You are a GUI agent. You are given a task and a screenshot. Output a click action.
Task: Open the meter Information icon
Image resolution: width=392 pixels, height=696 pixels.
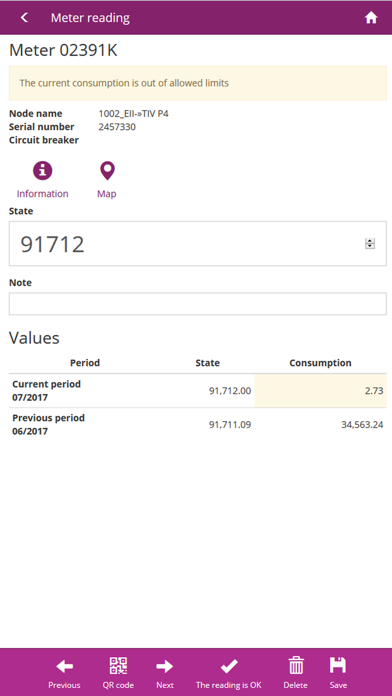click(43, 171)
